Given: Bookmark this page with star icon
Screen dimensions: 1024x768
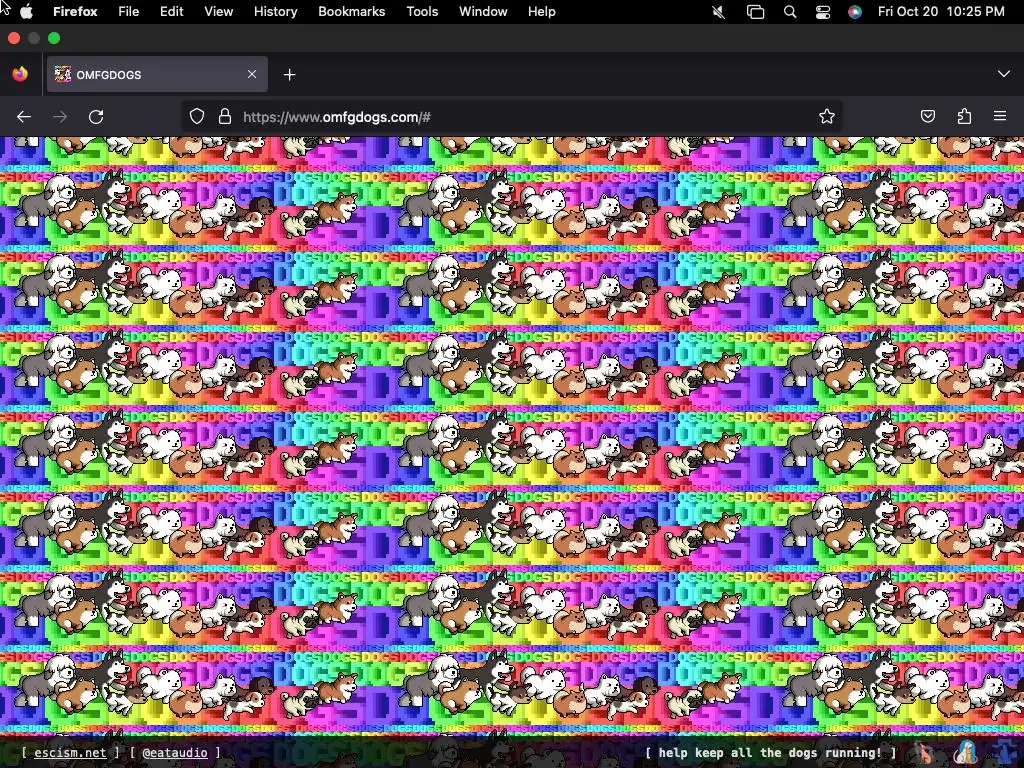Looking at the screenshot, I should pos(827,117).
